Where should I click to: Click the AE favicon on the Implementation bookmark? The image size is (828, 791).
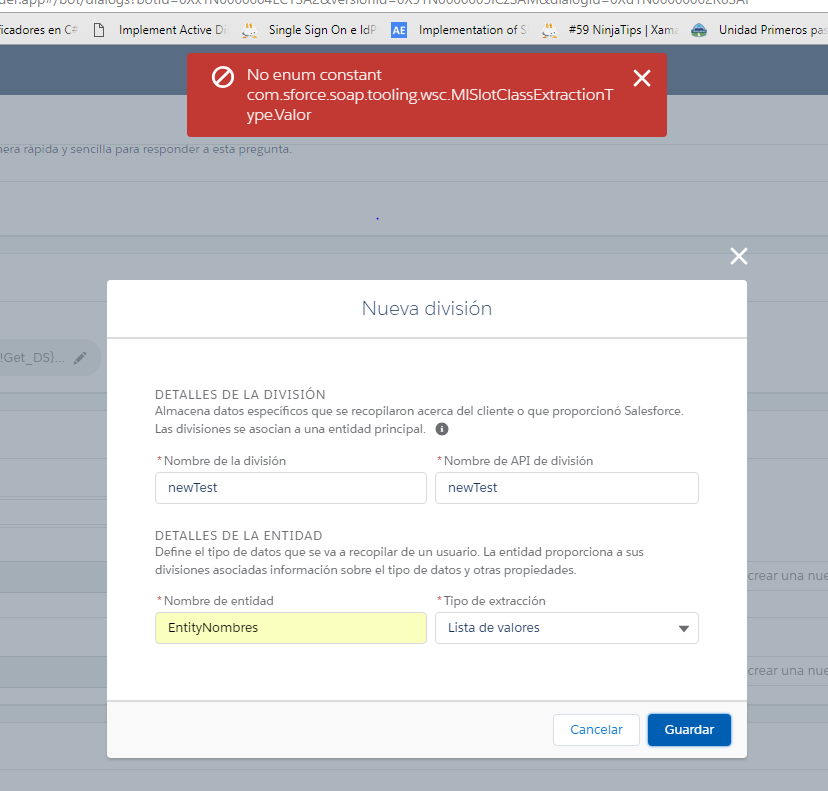tap(399, 29)
